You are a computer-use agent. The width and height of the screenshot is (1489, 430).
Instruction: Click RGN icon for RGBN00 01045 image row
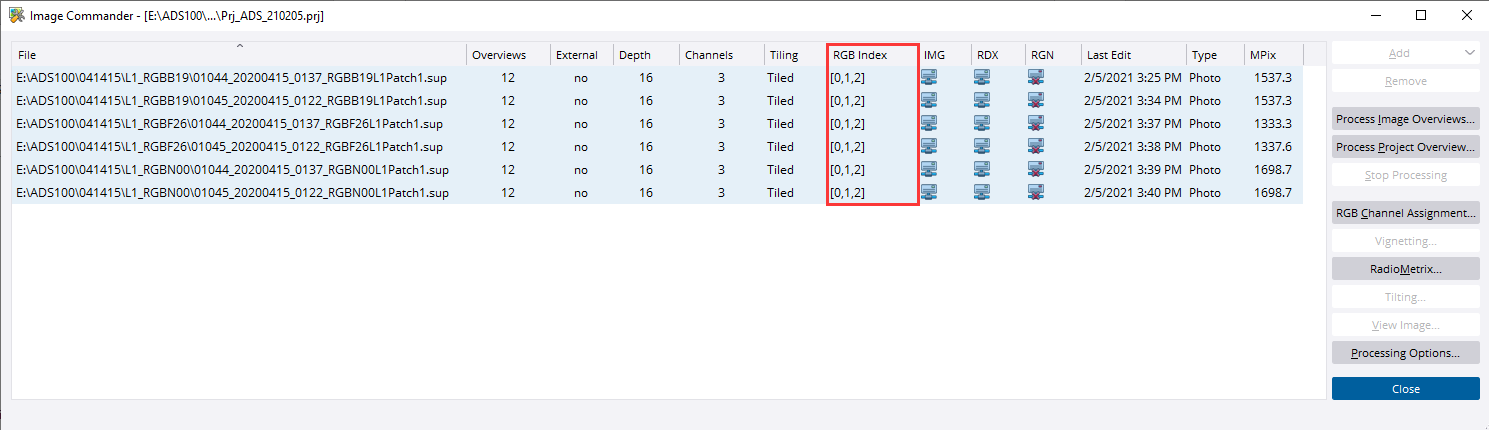1036,193
